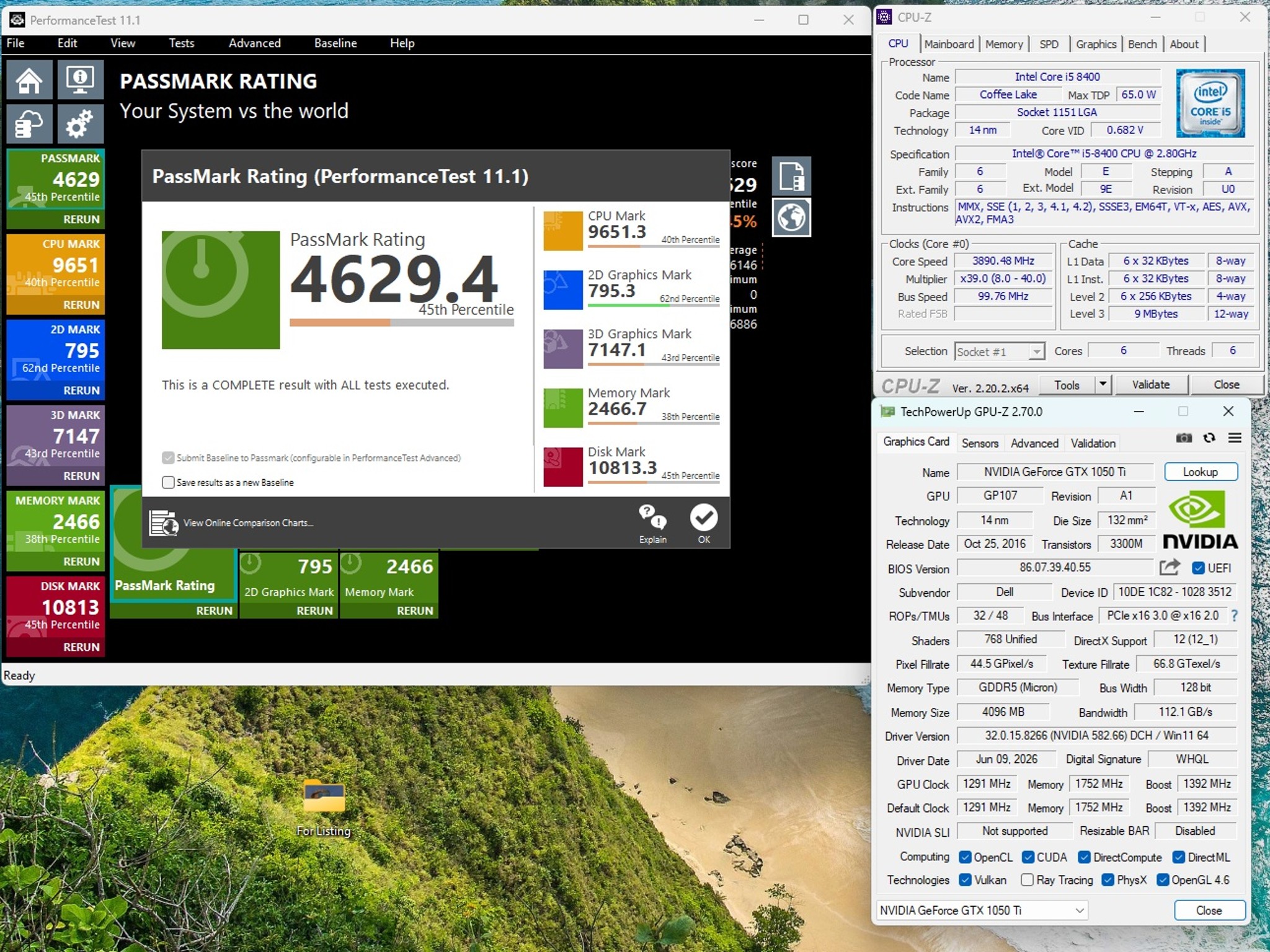Take a GPU-Z screenshot with camera icon

[1184, 438]
